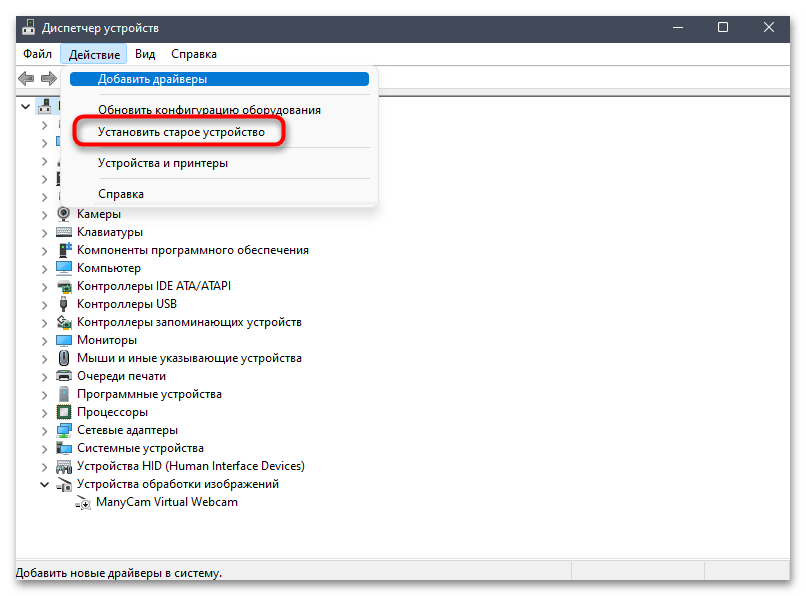Image resolution: width=806 pixels, height=596 pixels.
Task: Click the Устройства обработки изображений icon
Action: (64, 484)
